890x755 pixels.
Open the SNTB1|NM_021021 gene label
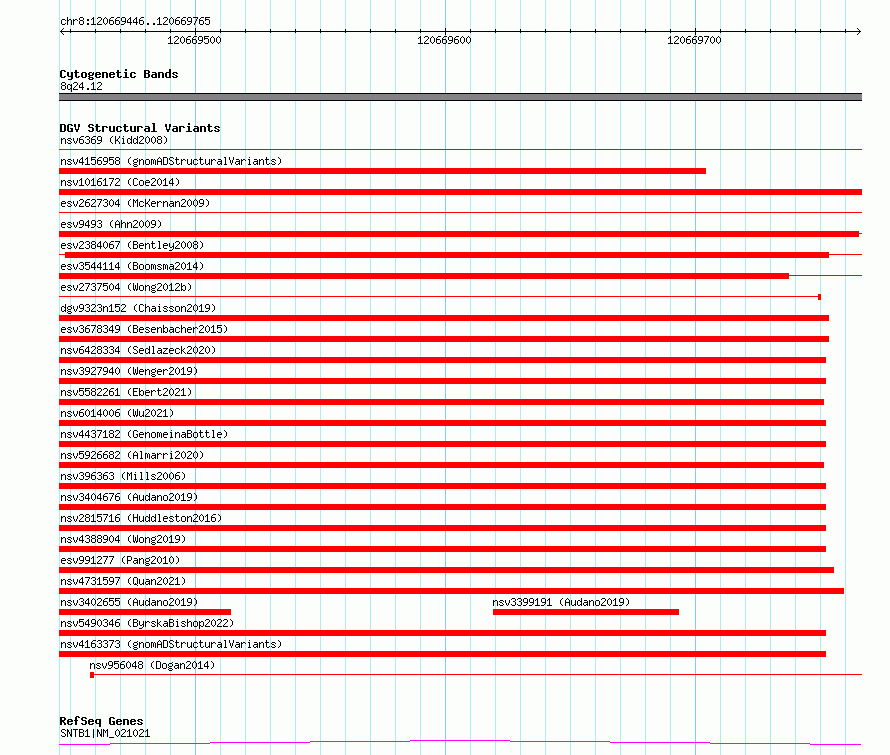point(105,733)
